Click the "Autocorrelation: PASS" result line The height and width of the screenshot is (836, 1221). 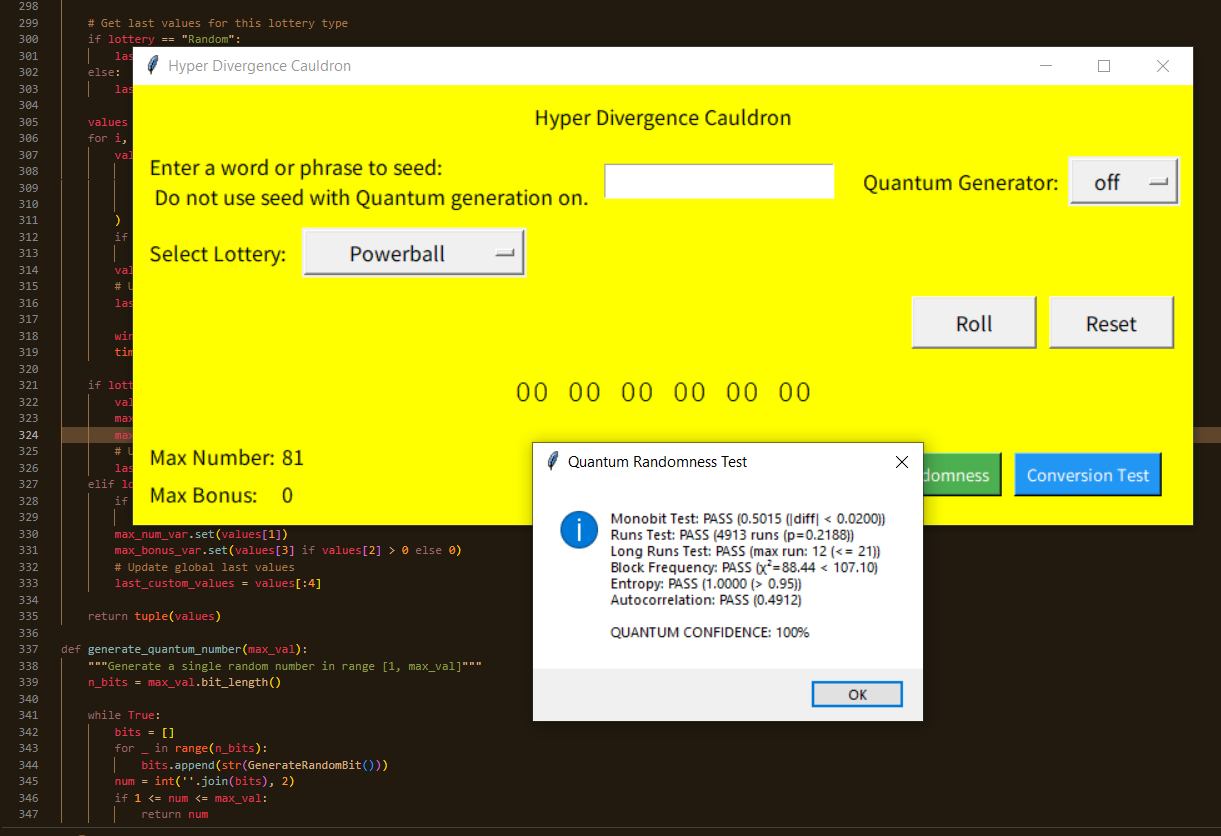[706, 600]
